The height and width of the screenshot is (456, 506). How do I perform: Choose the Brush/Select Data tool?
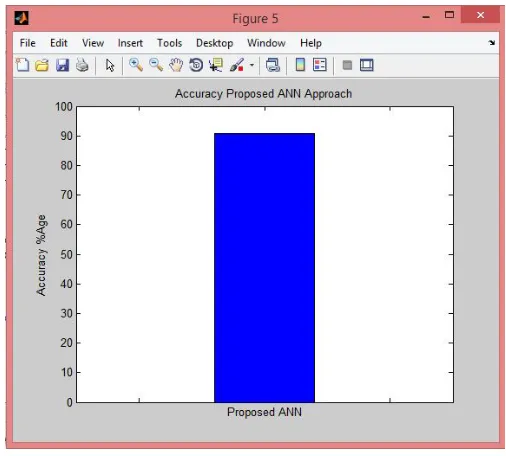(x=237, y=65)
